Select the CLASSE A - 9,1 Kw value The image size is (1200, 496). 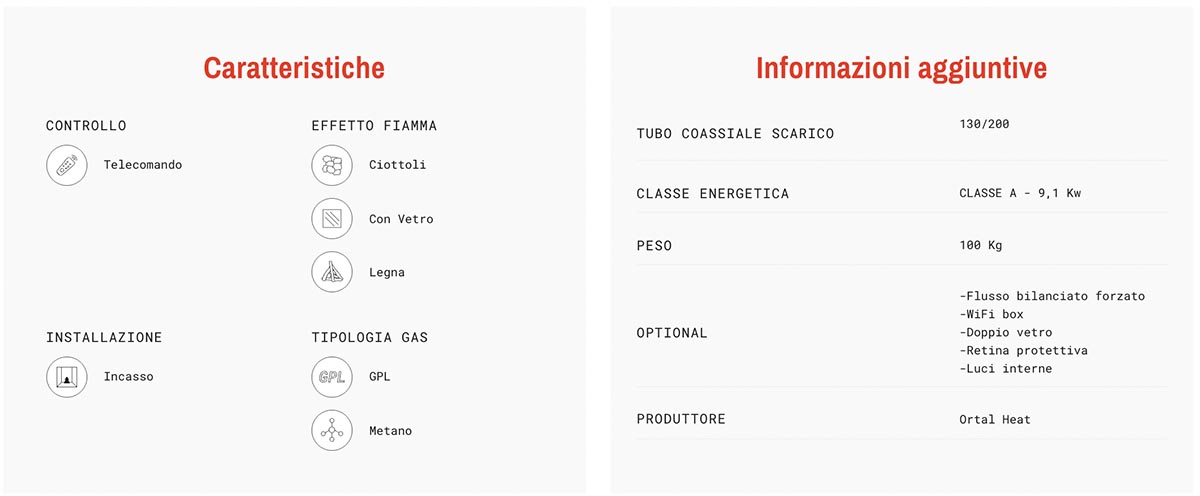(1020, 193)
